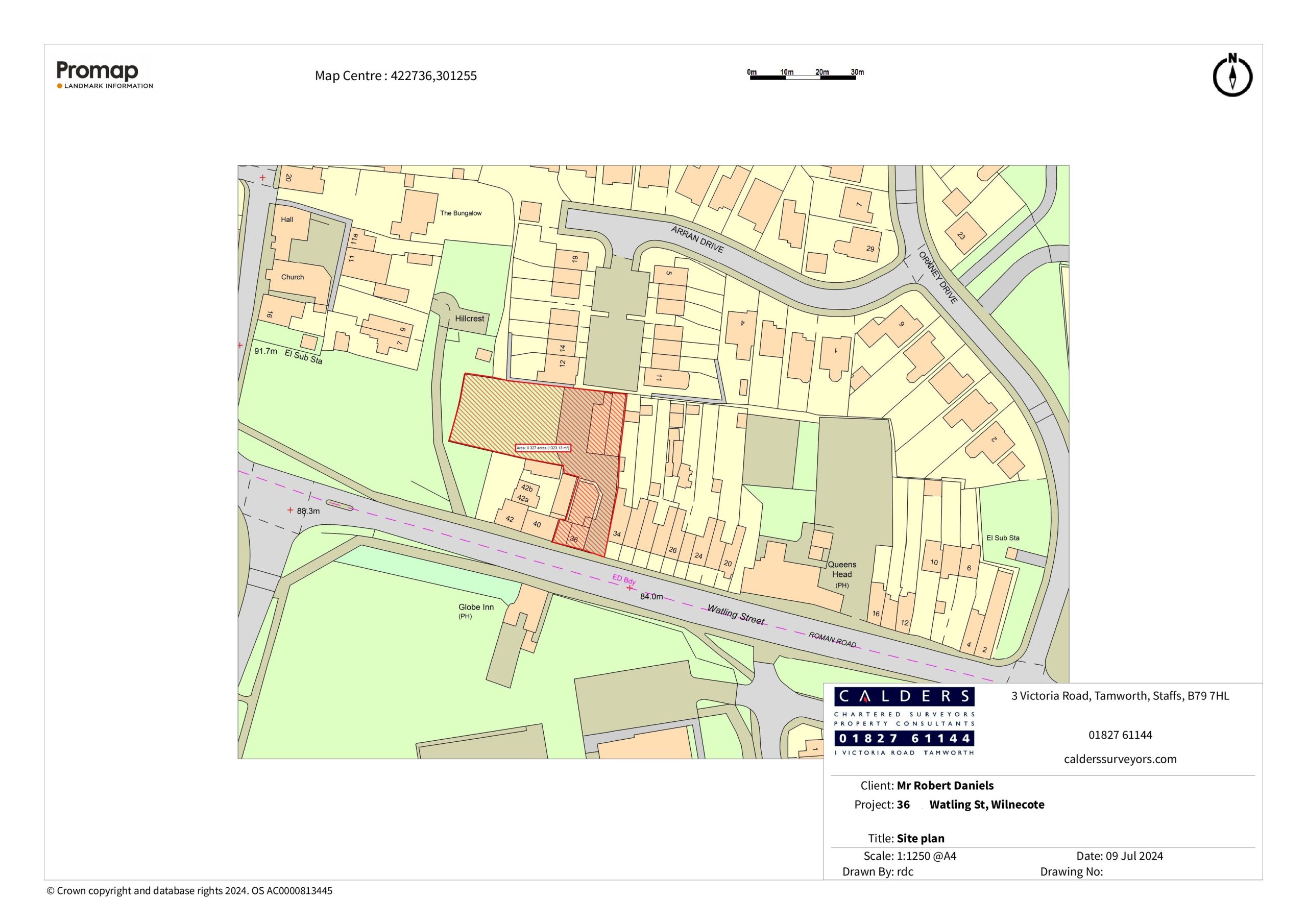Click The Bungalow label on map
This screenshot has width=1307, height=924.
click(461, 213)
